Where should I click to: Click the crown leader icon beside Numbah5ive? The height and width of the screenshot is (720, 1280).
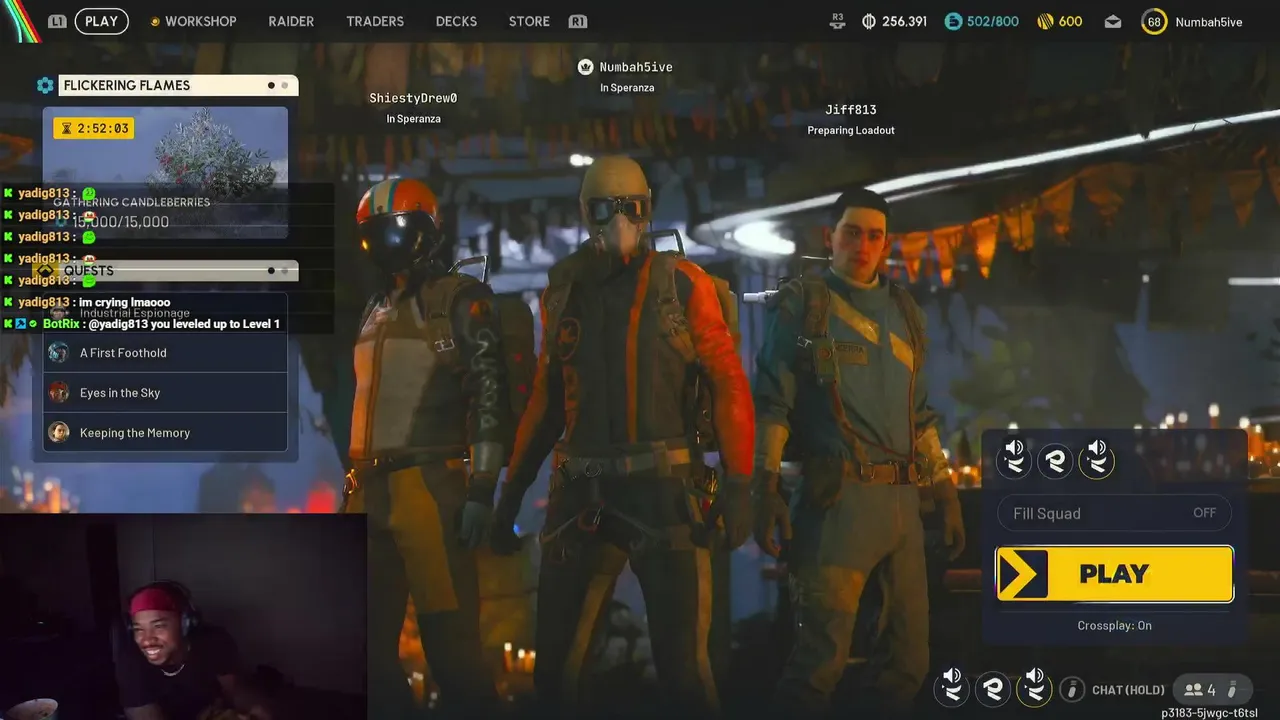[x=586, y=67]
